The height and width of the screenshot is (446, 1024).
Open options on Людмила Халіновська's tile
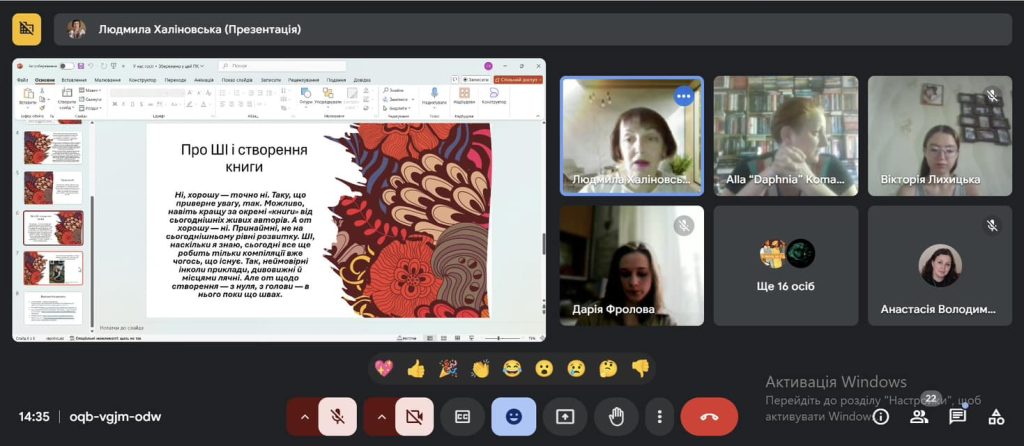[x=684, y=96]
